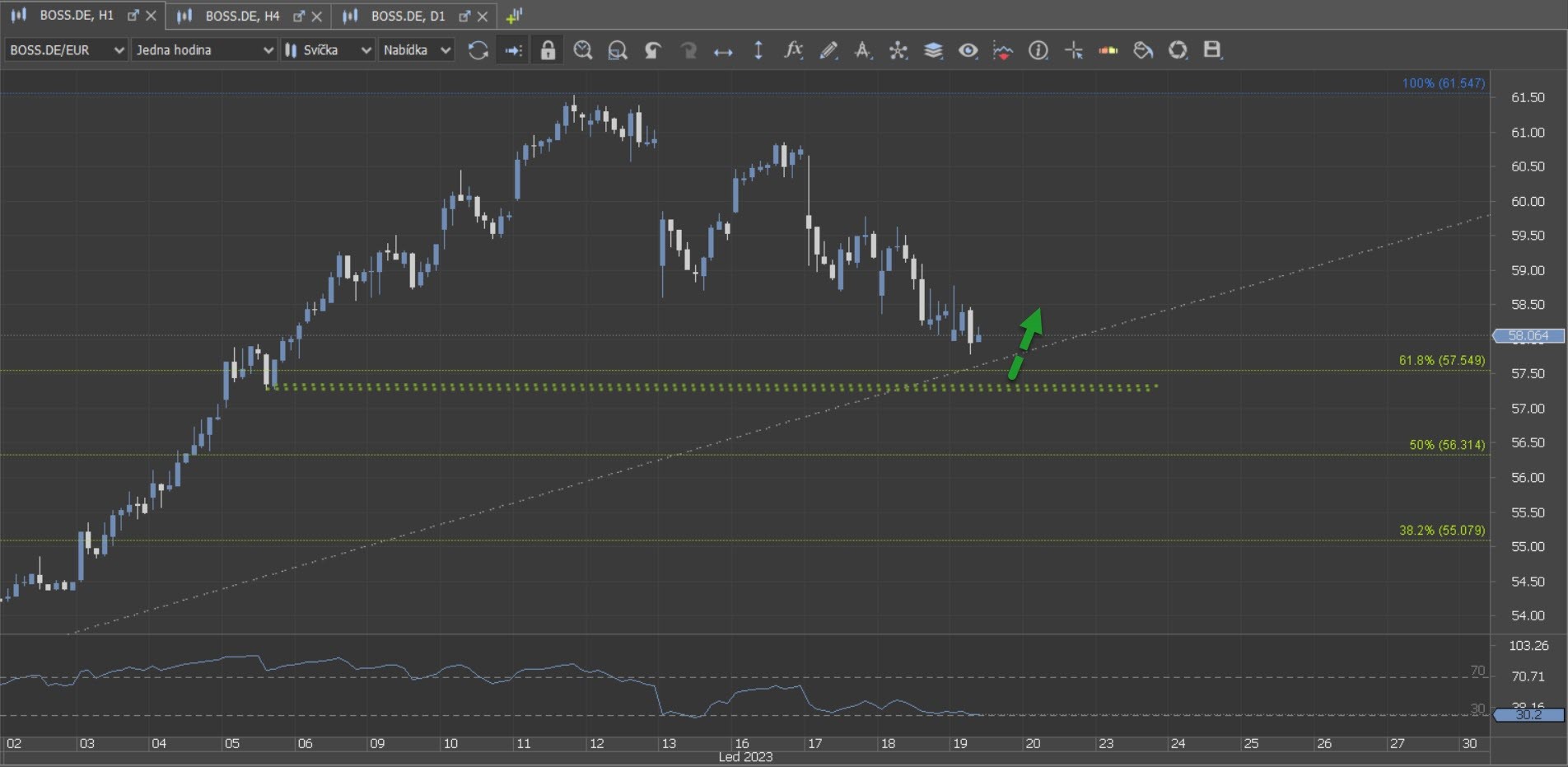Refresh chart with the circular arrows icon
Viewport: 1568px width, 767px height.
(478, 50)
